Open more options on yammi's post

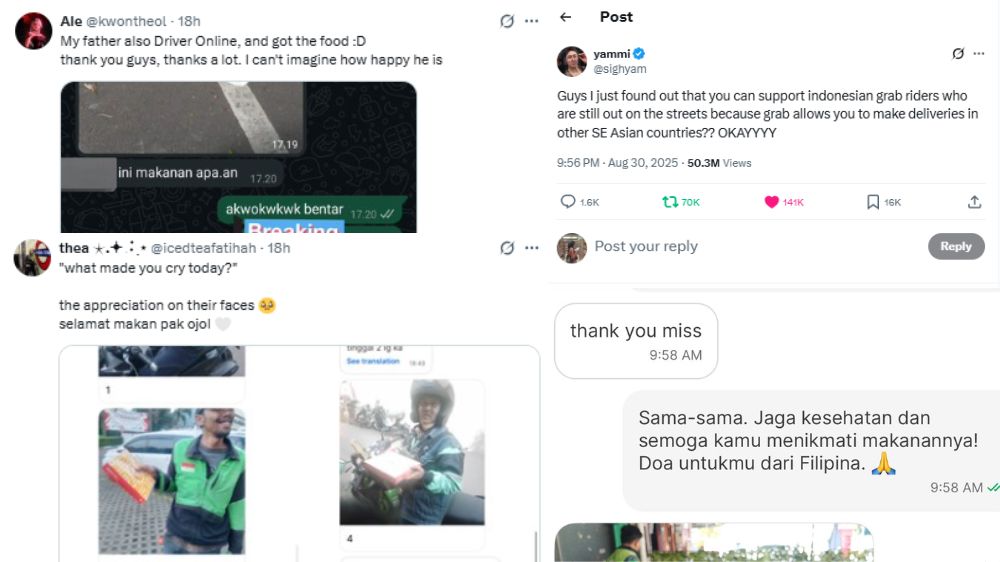pyautogui.click(x=982, y=54)
